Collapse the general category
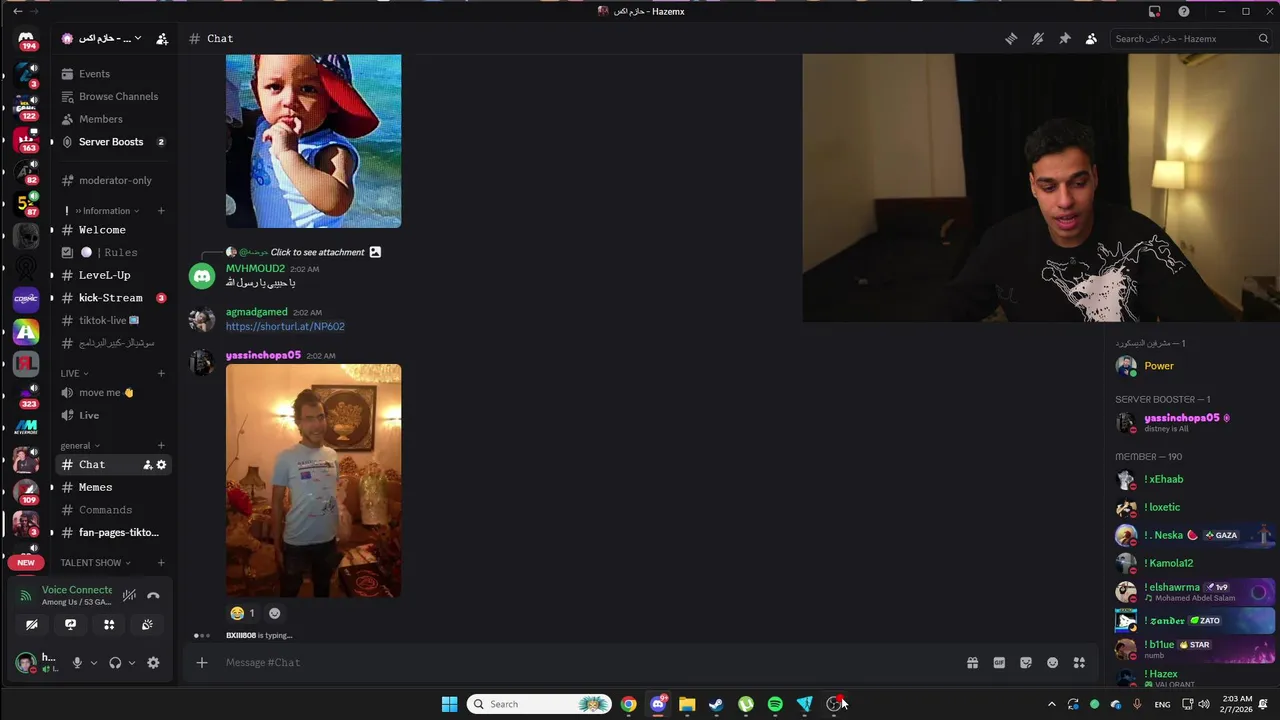This screenshot has width=1280, height=720. 80,446
